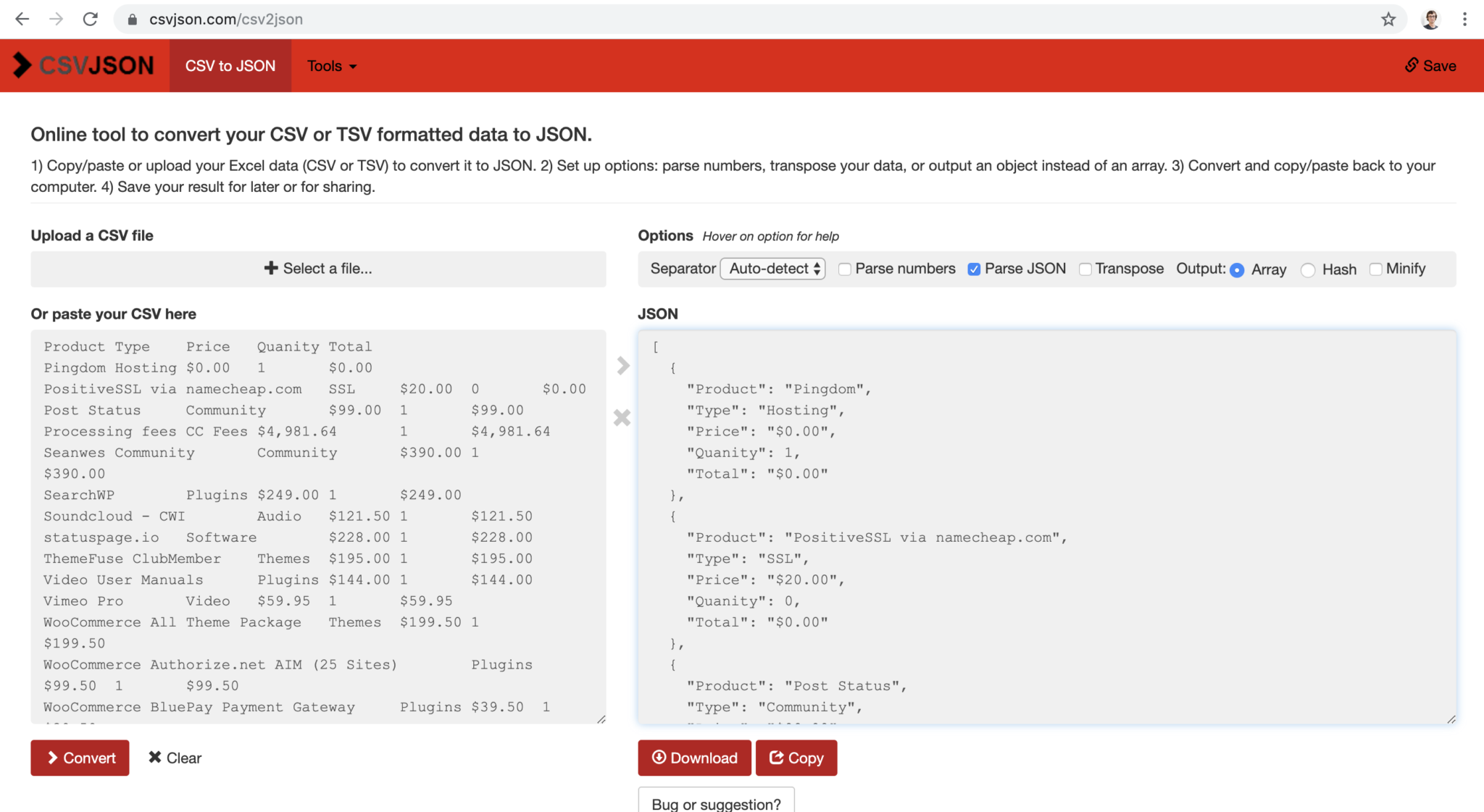
Task: Copy the JSON output to clipboard
Action: 796,758
